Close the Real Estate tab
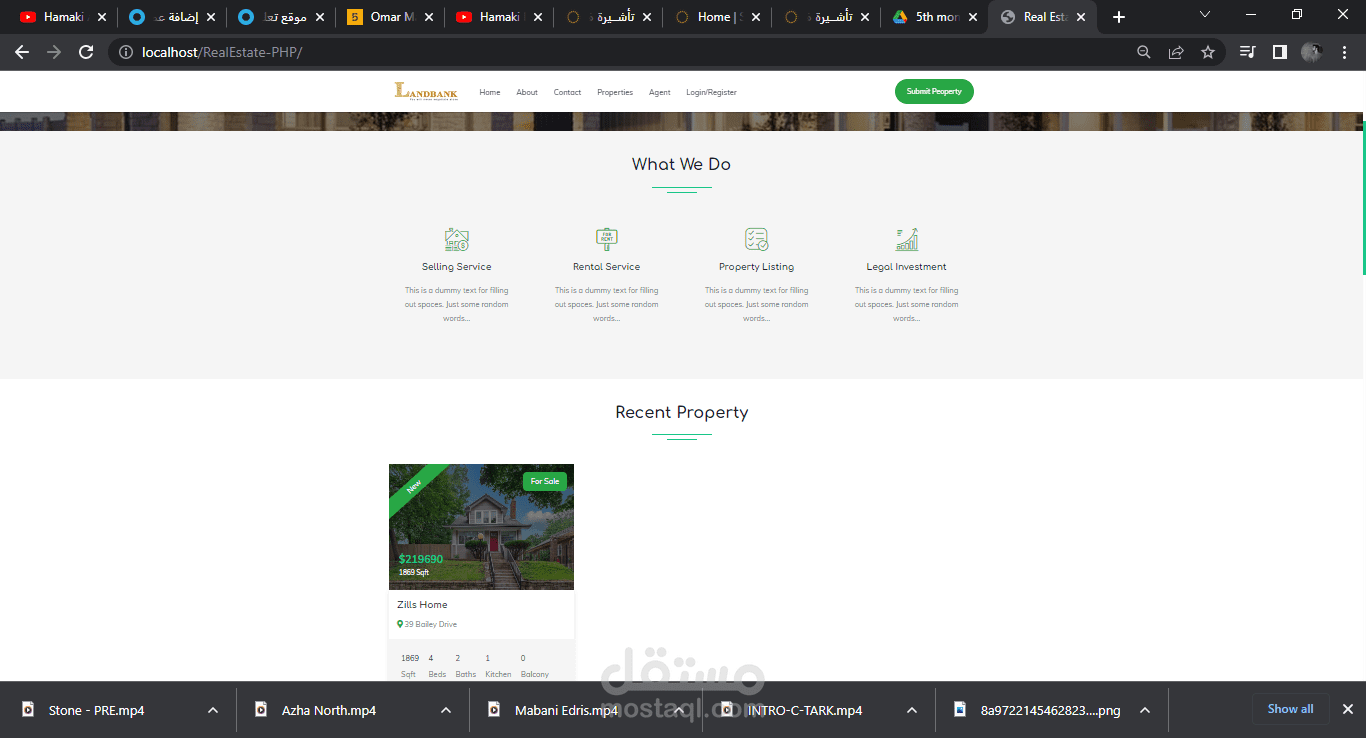 (x=1081, y=17)
